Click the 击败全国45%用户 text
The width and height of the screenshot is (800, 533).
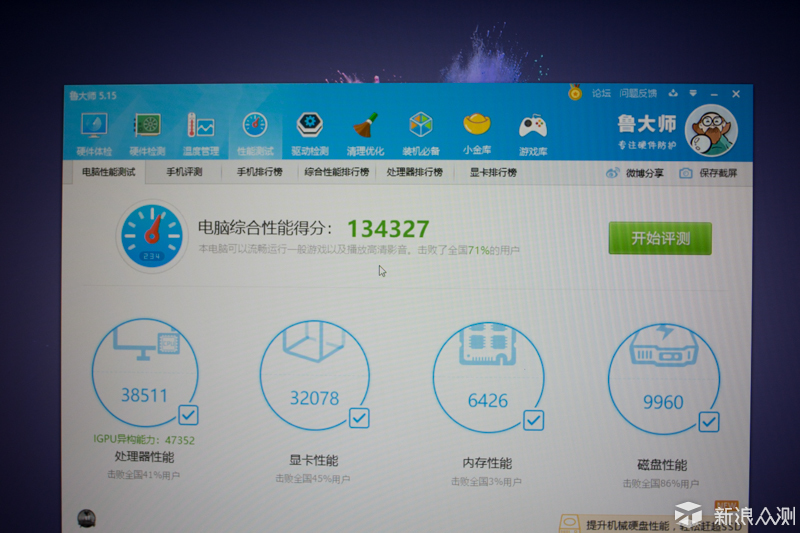pos(313,479)
